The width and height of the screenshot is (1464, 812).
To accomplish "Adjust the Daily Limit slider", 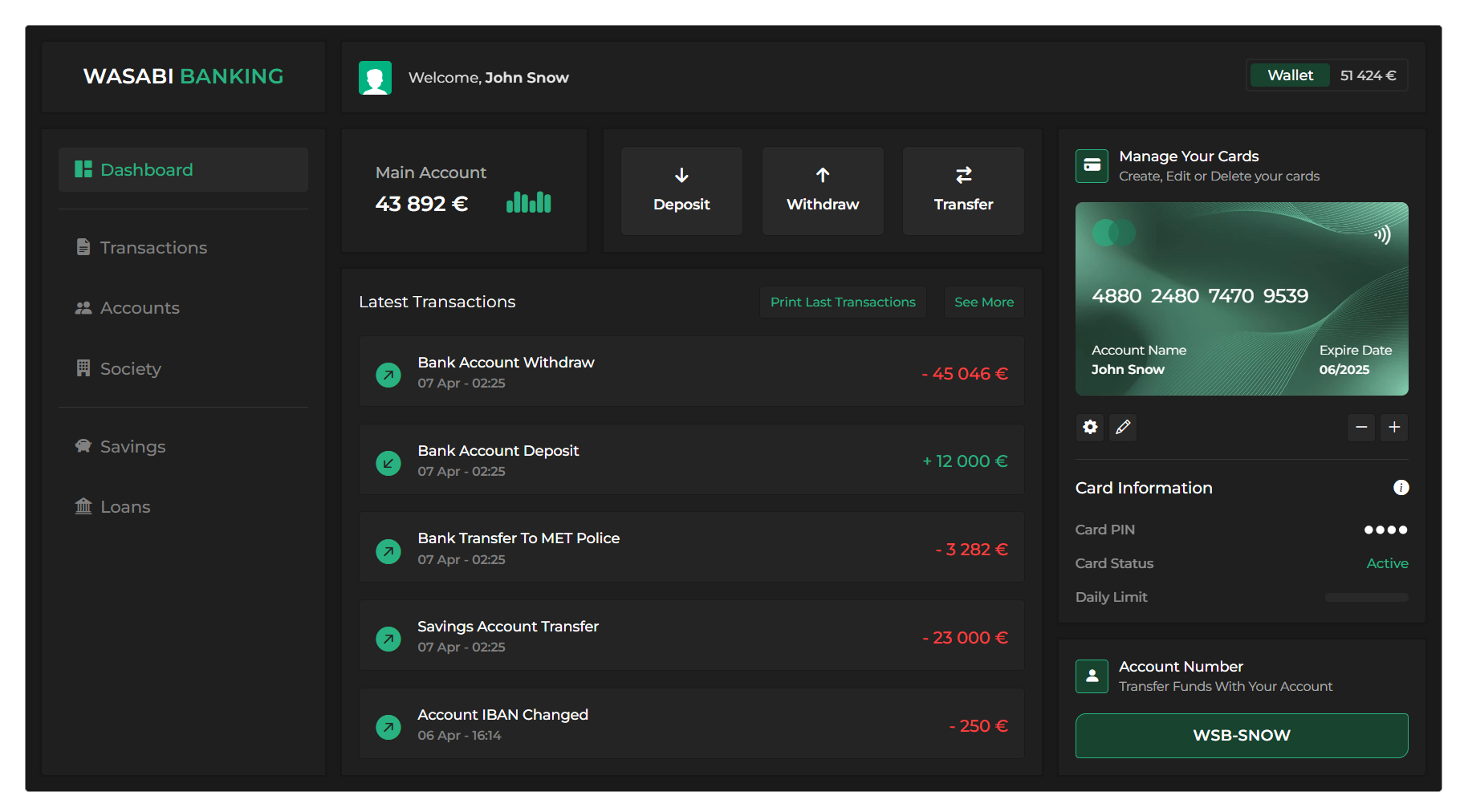I will coord(1366,597).
